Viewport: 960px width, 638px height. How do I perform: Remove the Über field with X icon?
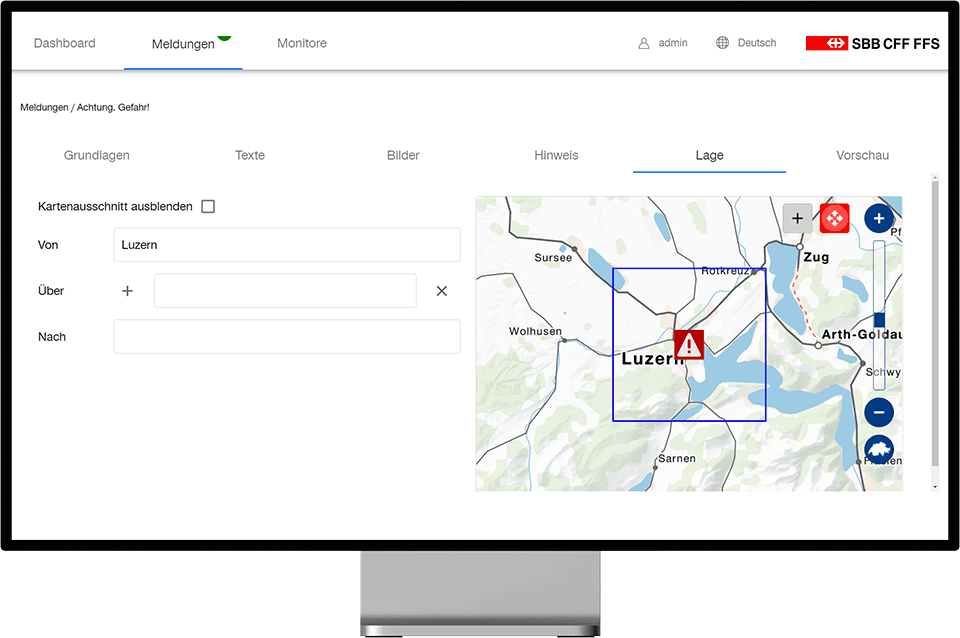coord(441,291)
